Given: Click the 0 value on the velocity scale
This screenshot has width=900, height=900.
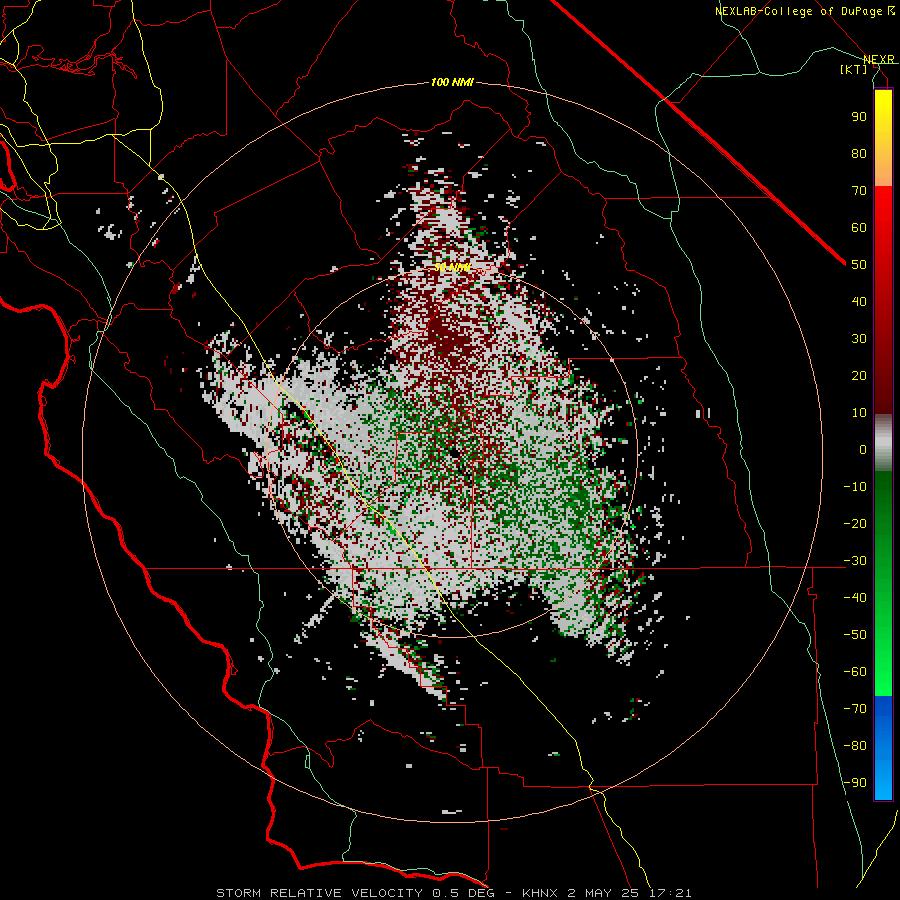Looking at the screenshot, I should [x=863, y=450].
